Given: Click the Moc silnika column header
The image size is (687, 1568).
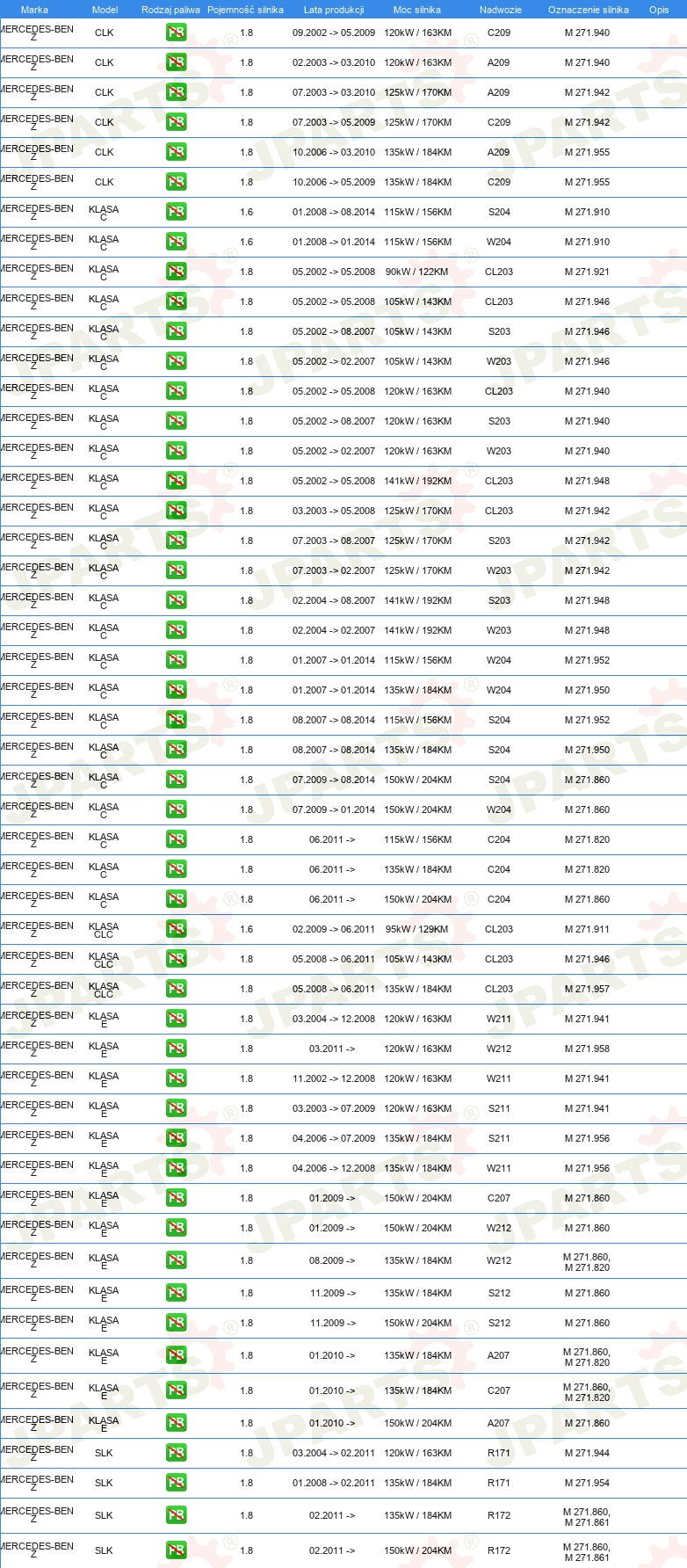Looking at the screenshot, I should (x=417, y=10).
